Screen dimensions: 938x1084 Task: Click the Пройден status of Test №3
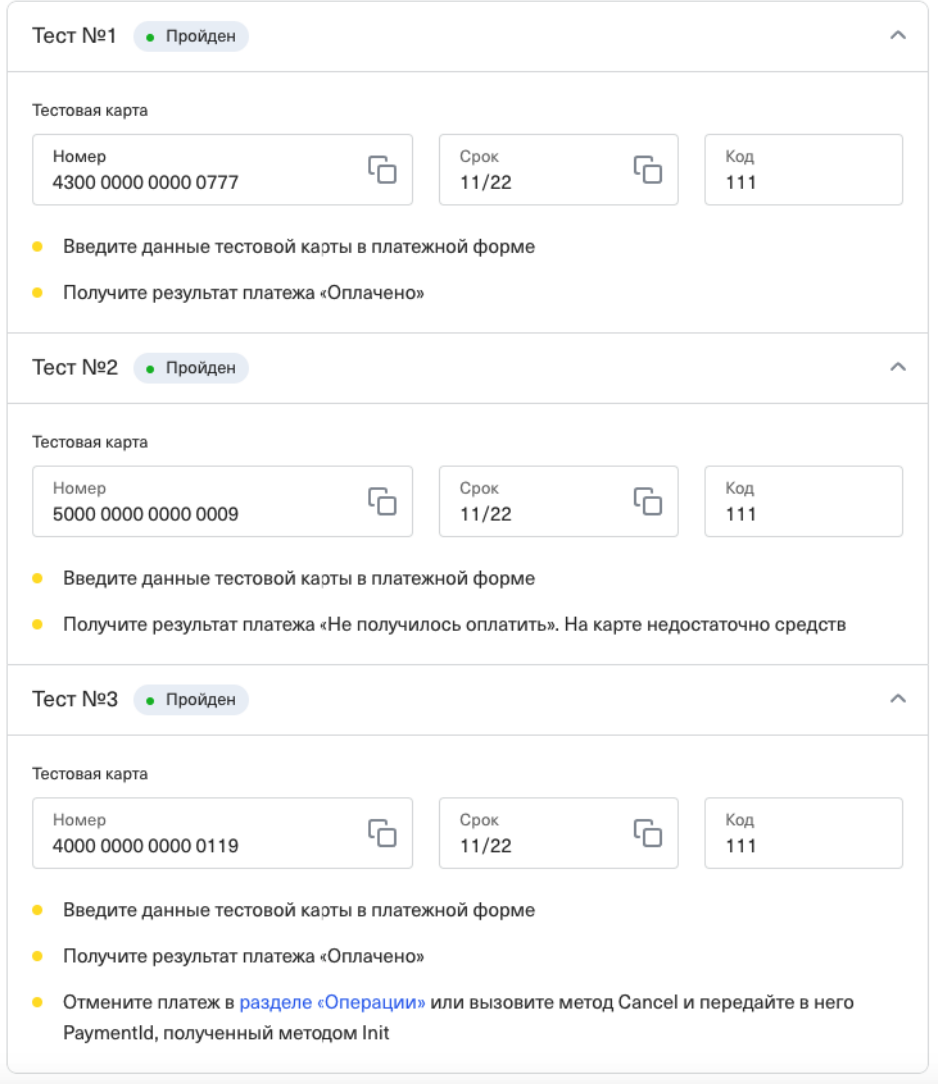[191, 700]
